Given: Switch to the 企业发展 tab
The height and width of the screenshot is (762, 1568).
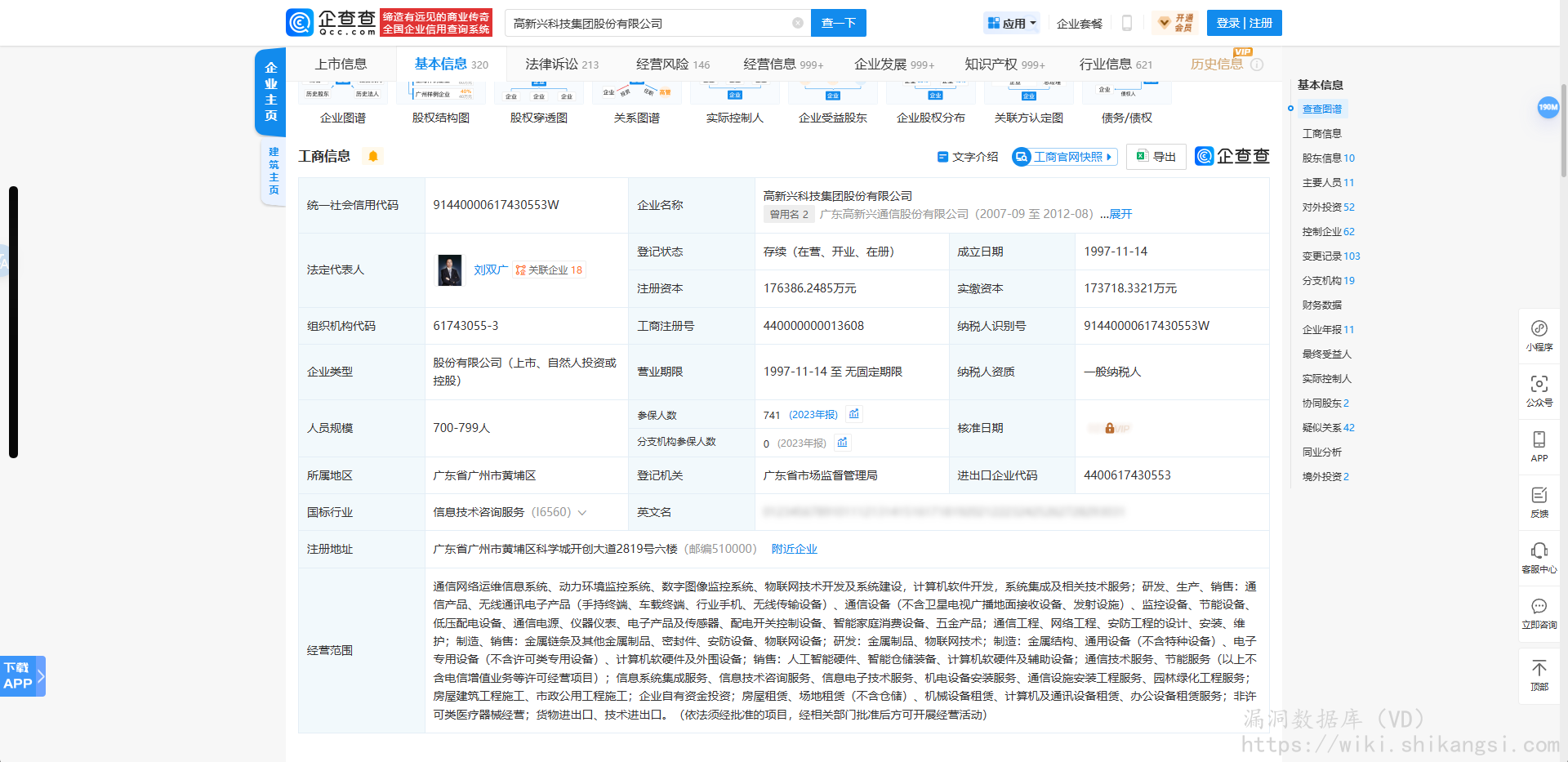Looking at the screenshot, I should click(894, 64).
